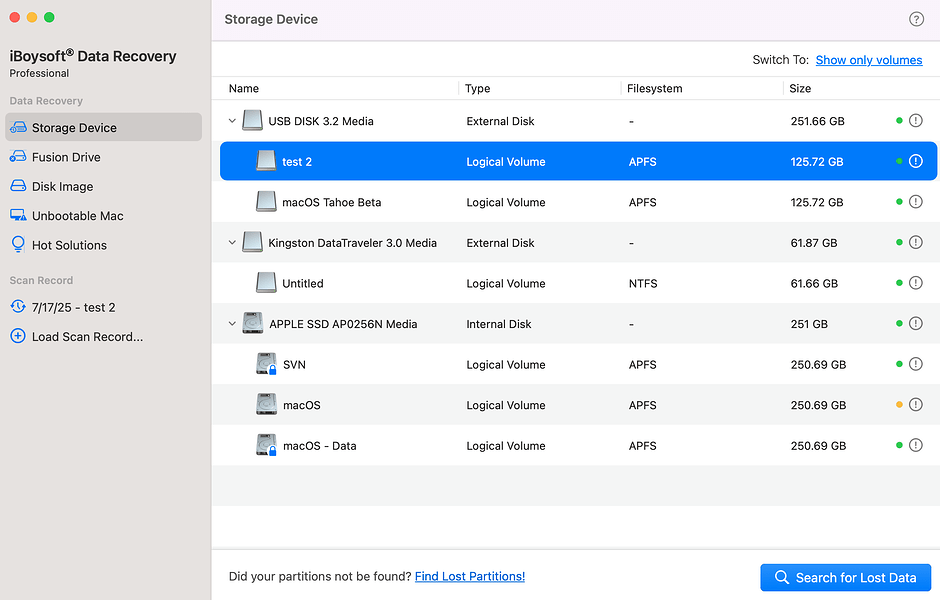940x600 pixels.
Task: Select the Kingston DataTraveler 3.0 Media name
Action: pos(352,243)
